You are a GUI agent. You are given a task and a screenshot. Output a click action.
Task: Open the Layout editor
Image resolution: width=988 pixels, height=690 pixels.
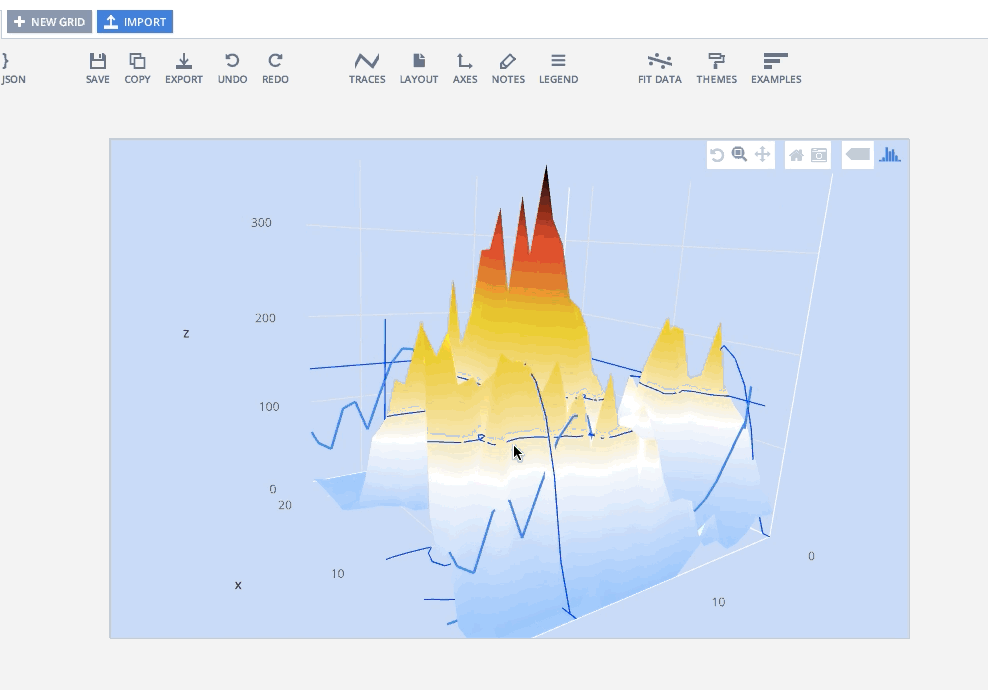point(418,66)
